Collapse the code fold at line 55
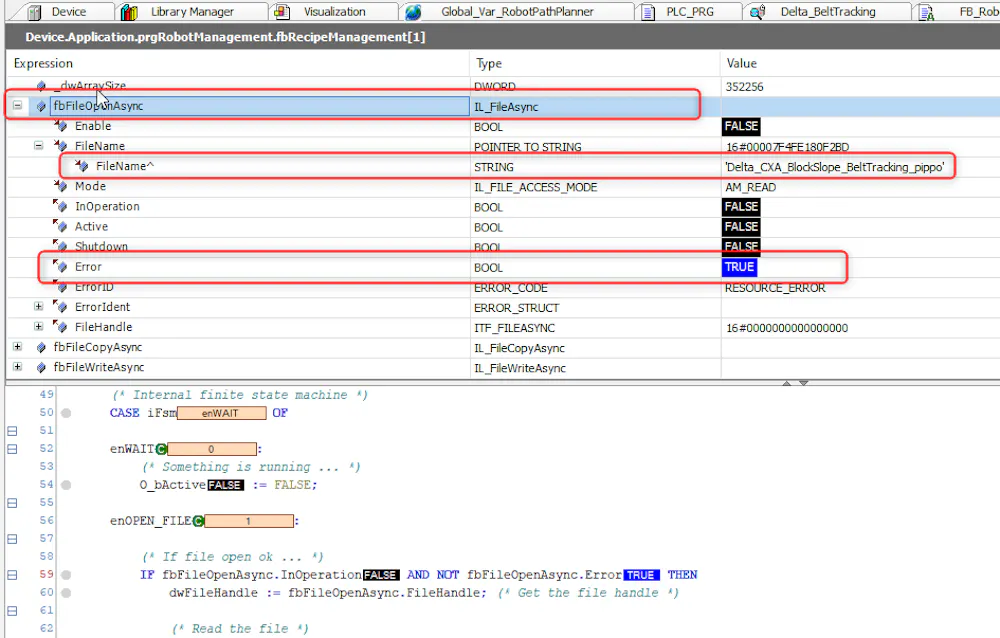Image resolution: width=1000 pixels, height=638 pixels. pos(12,503)
